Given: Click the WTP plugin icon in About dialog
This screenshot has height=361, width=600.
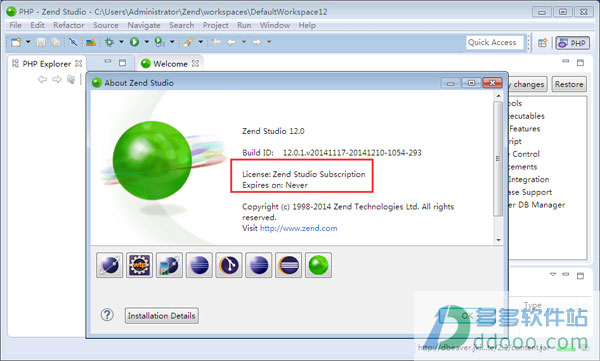Looking at the screenshot, I should coord(139,265).
